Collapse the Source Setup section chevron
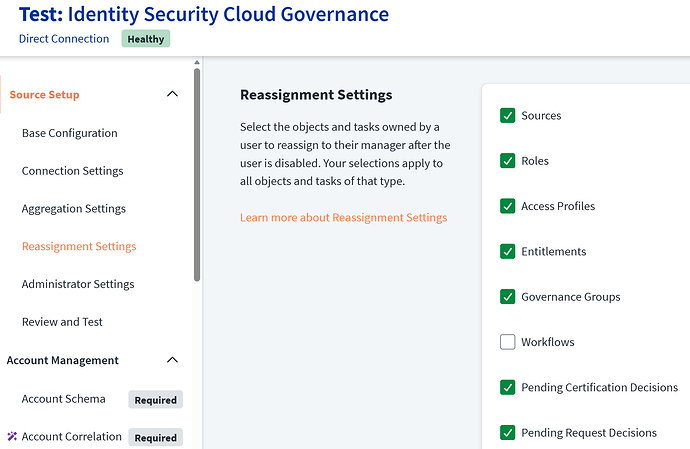 (172, 95)
